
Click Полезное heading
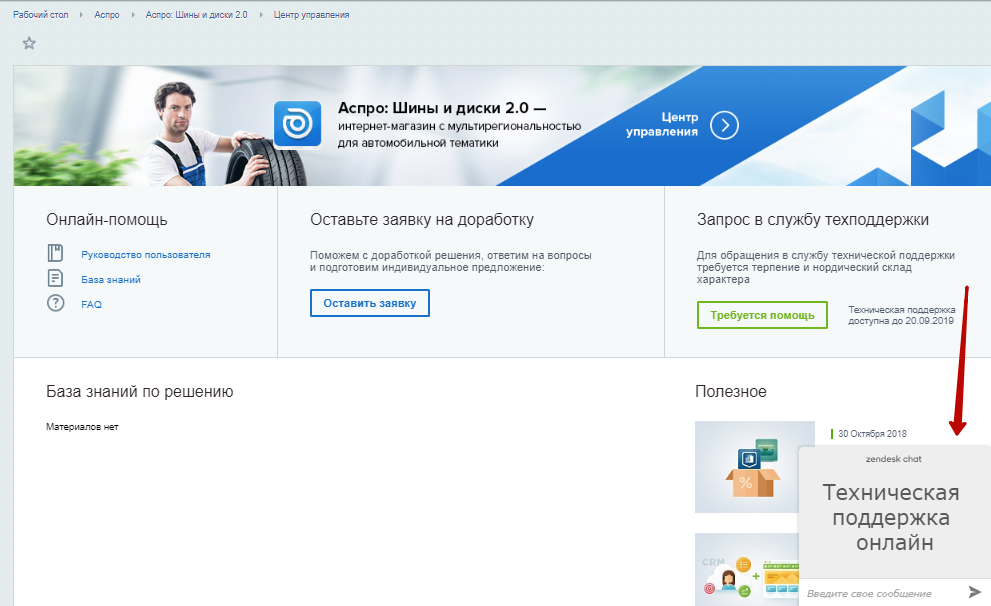731,392
